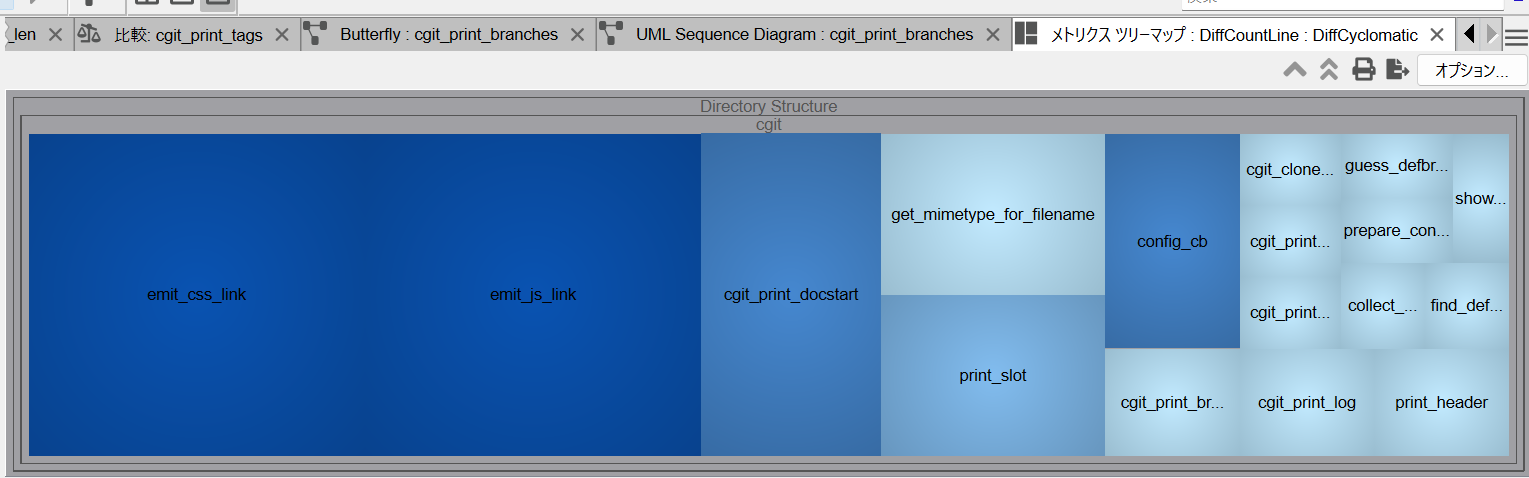Open the オプション... options button
The image size is (1529, 478).
click(1471, 71)
